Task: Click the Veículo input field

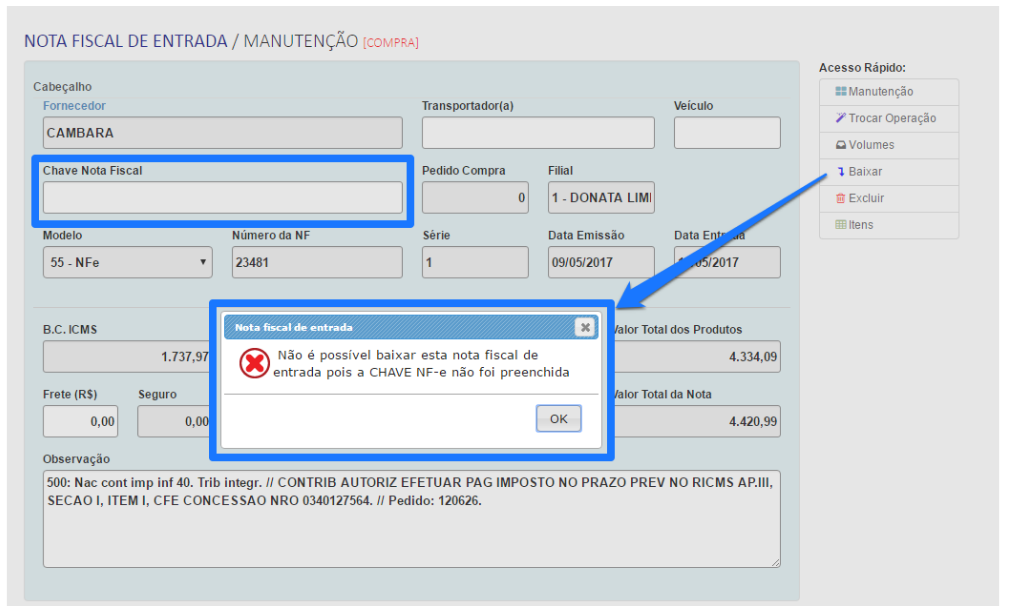Action: tap(727, 133)
